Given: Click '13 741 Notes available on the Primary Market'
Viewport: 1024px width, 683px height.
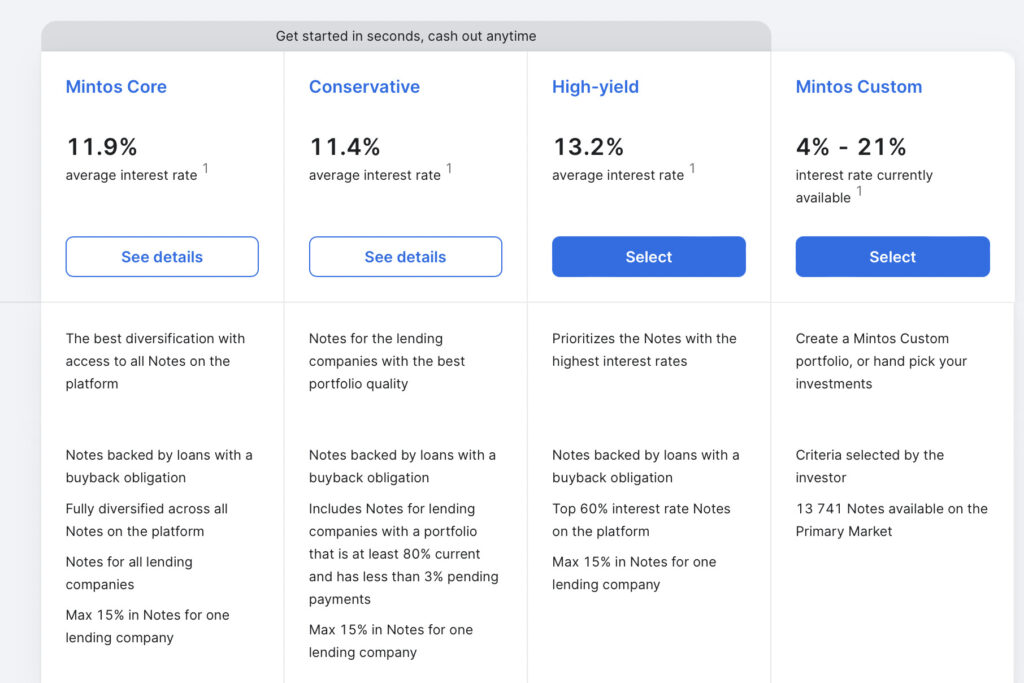Looking at the screenshot, I should click(x=891, y=520).
